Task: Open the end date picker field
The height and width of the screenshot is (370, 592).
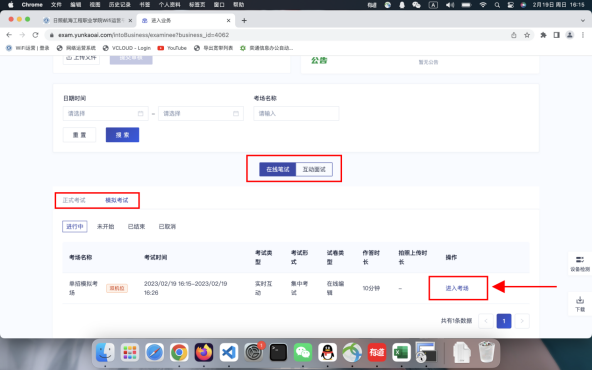Action: coord(201,113)
